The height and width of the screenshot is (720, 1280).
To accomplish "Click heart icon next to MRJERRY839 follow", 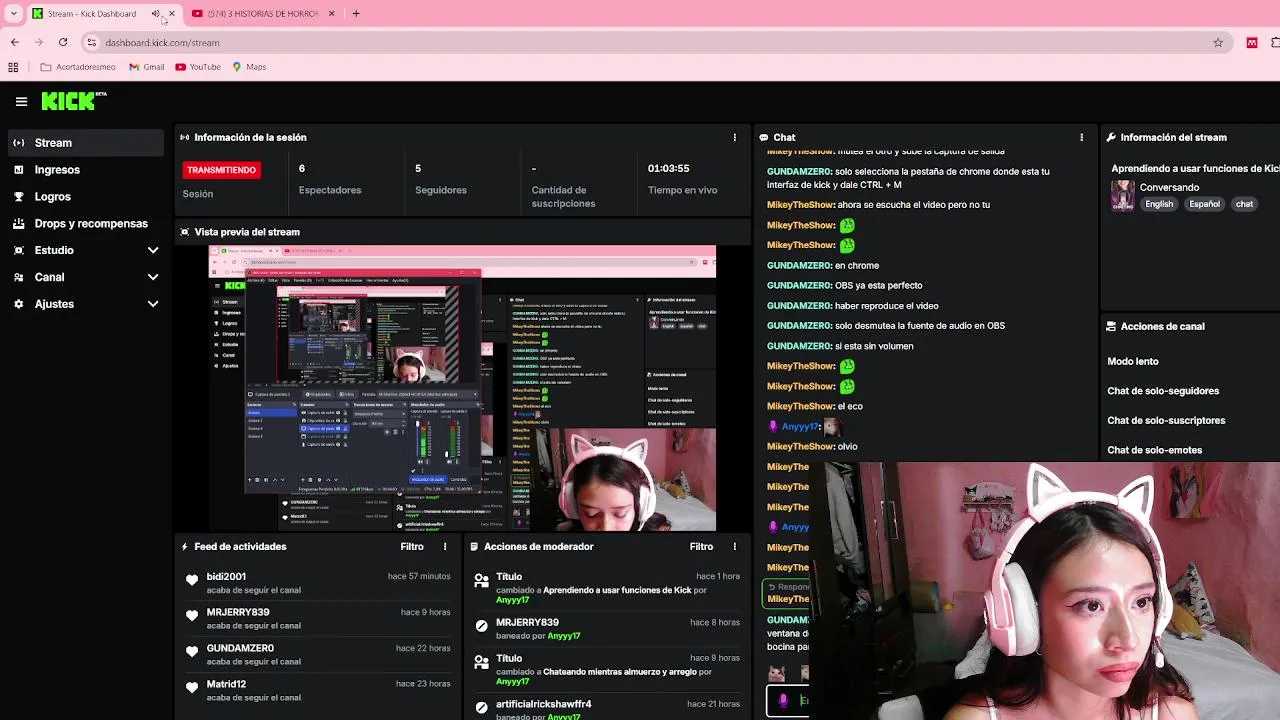I will pos(192,616).
